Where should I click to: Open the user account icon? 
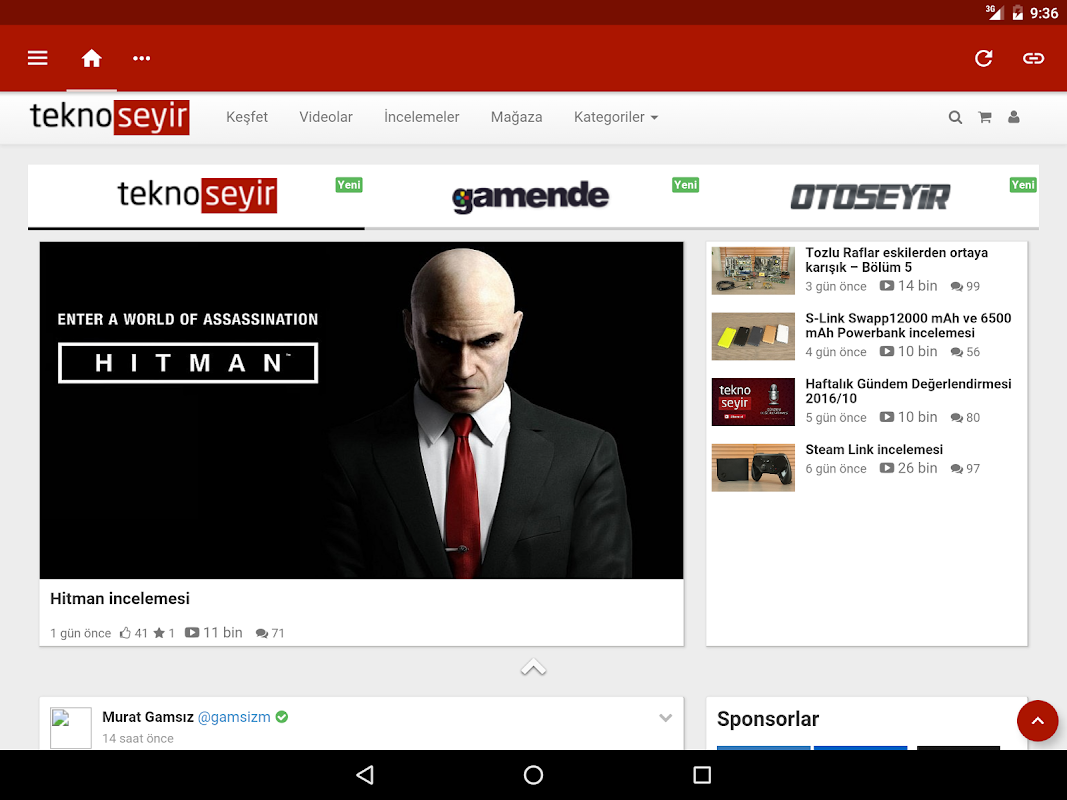click(x=1014, y=117)
